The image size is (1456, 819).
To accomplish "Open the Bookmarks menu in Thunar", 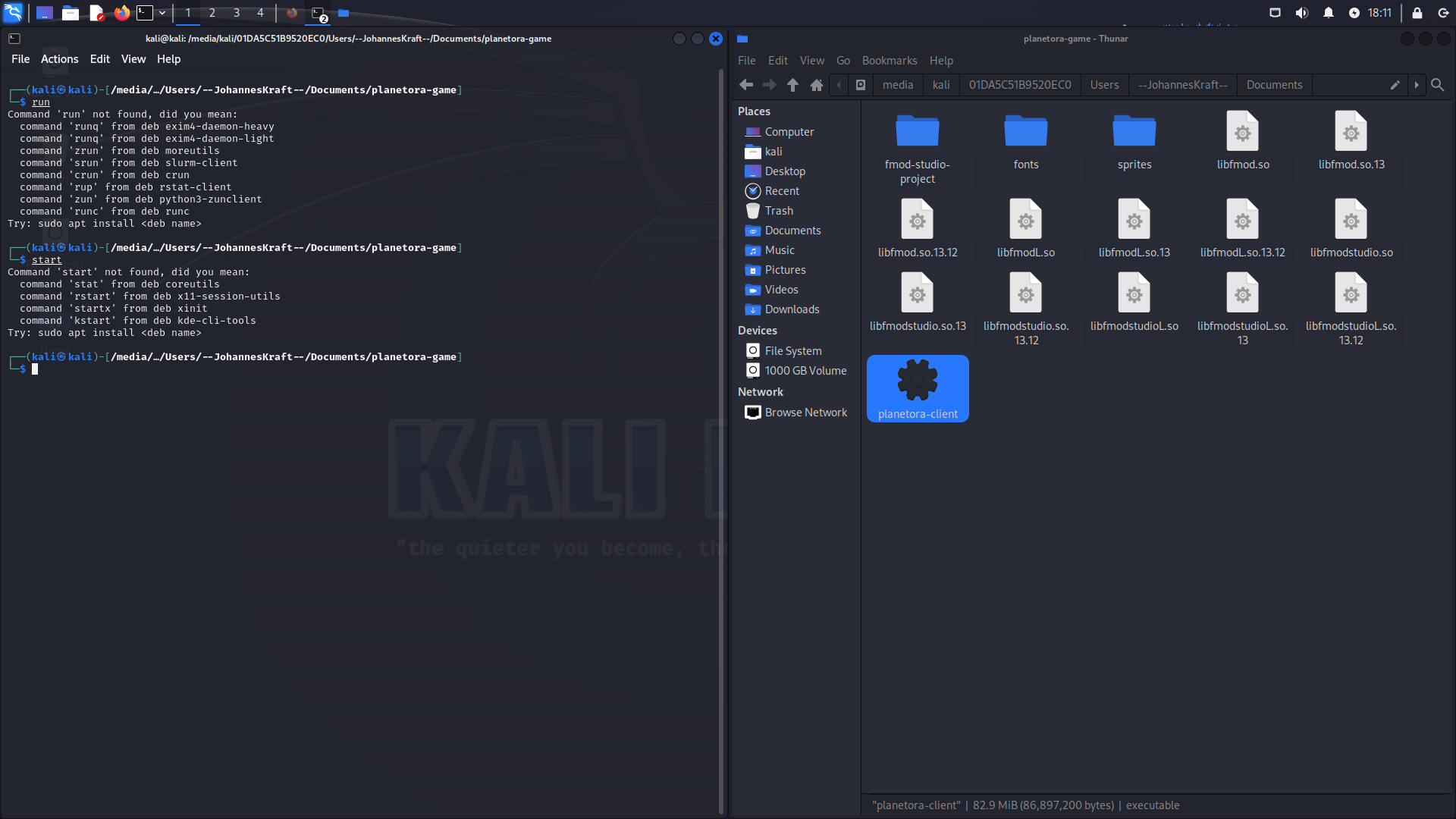I will 889,61.
